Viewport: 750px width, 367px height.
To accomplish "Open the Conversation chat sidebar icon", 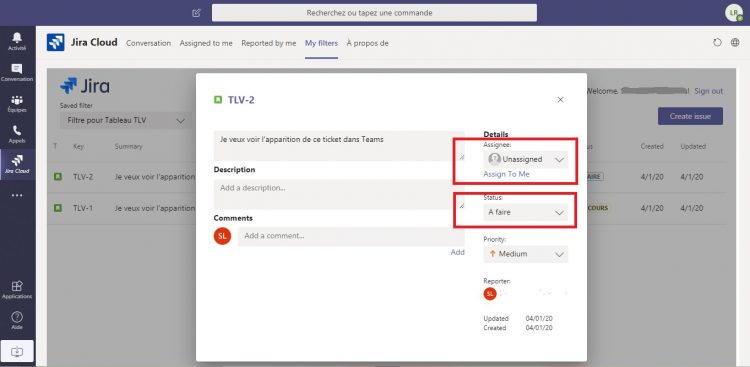I will click(x=17, y=69).
